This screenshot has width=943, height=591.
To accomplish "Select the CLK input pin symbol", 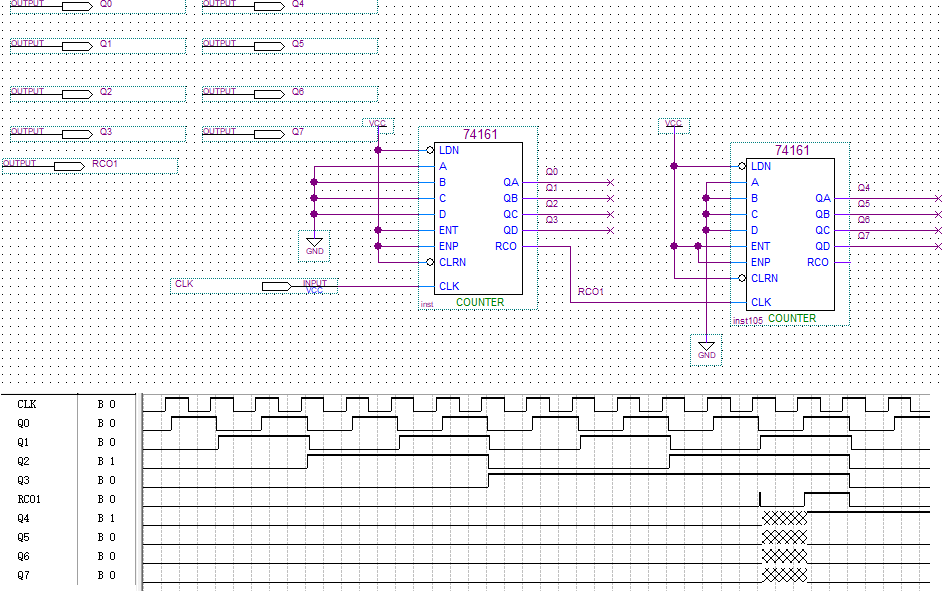I will 254,286.
